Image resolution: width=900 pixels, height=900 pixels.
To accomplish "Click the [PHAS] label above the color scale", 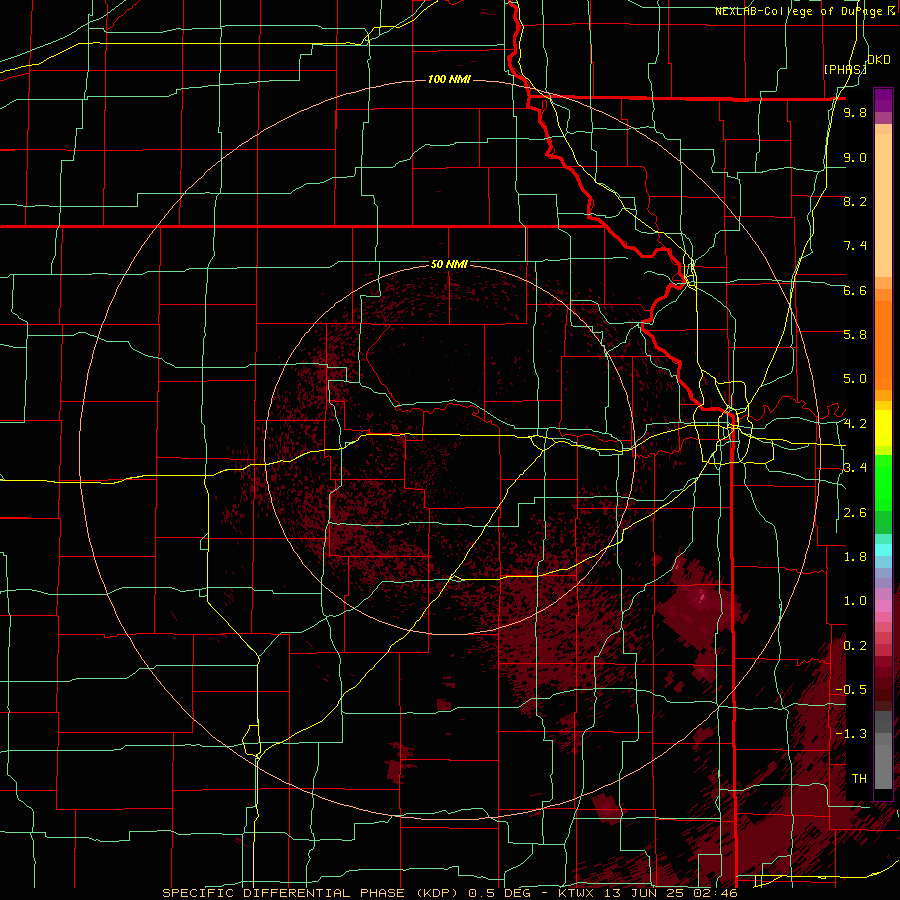I will 844,70.
